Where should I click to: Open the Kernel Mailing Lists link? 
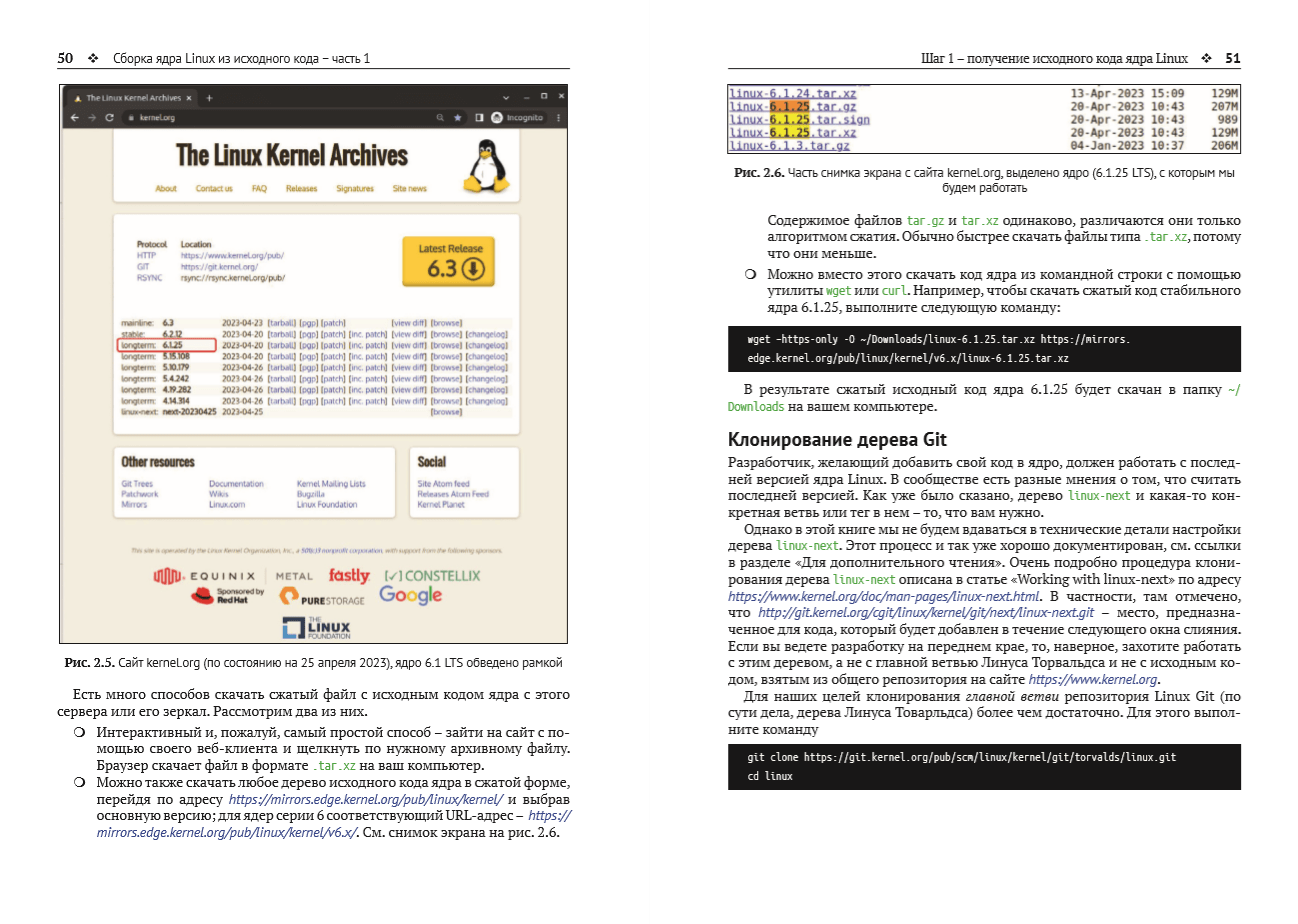pos(331,484)
